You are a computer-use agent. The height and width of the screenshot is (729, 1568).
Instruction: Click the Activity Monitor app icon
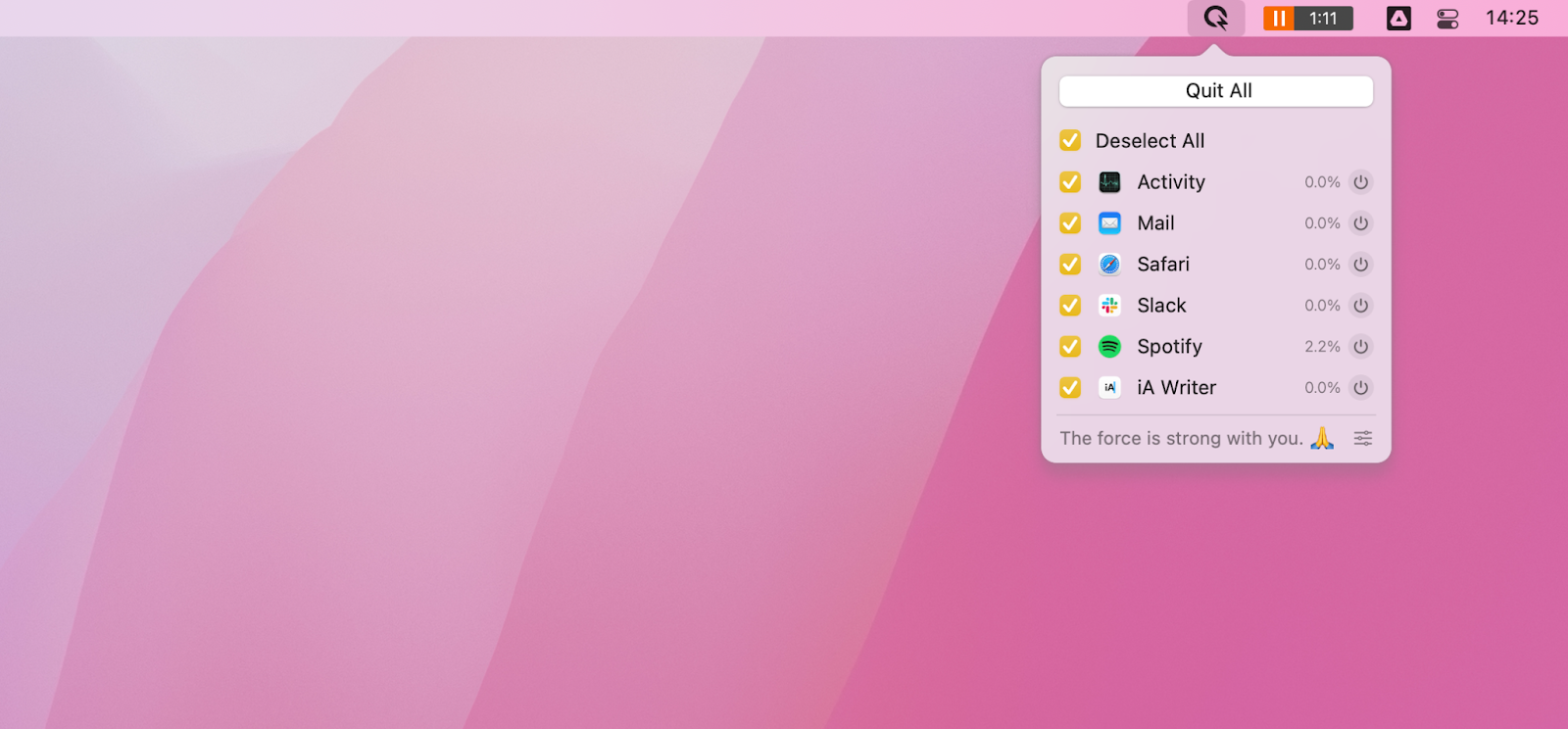point(1109,182)
